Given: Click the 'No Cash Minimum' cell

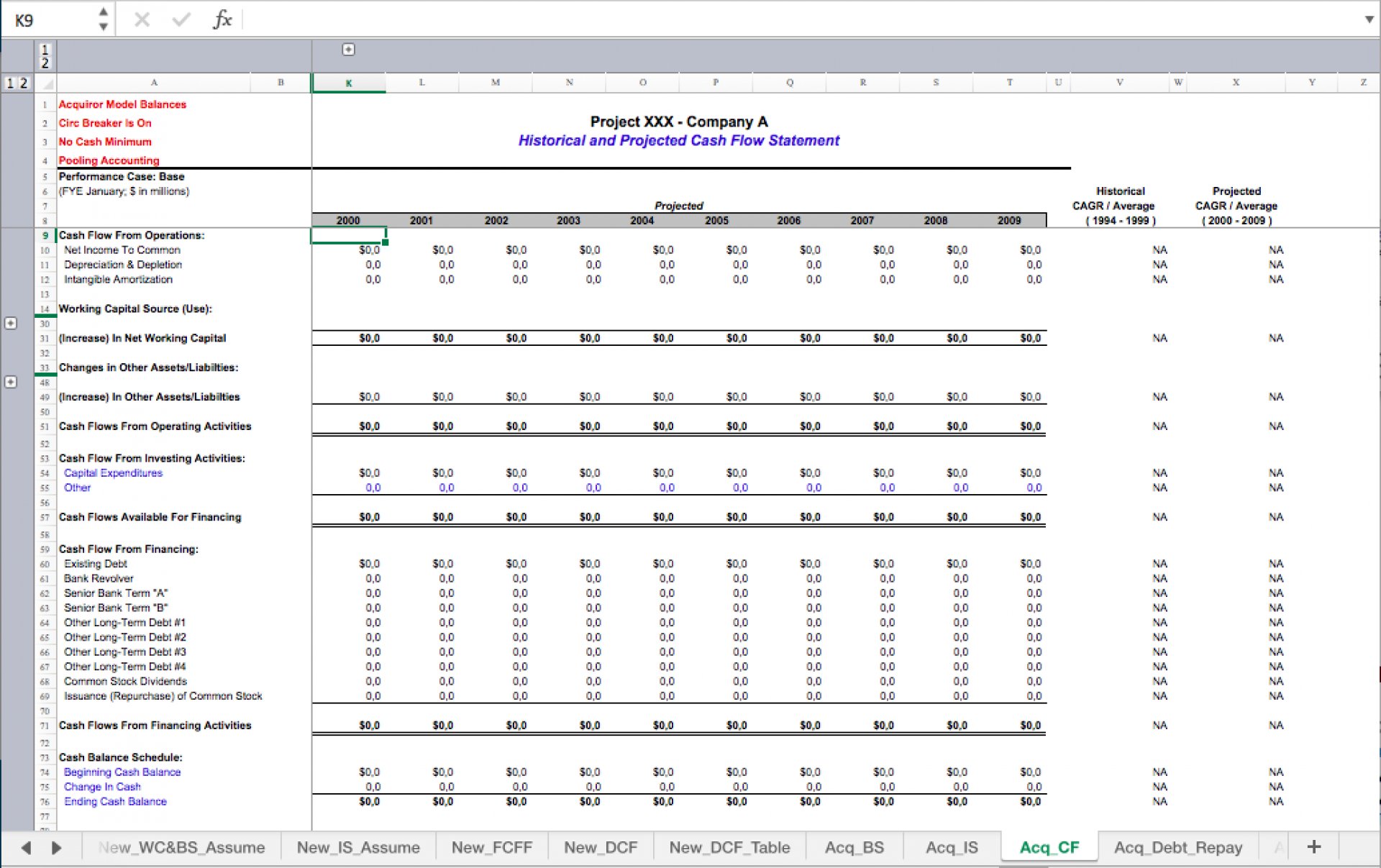Looking at the screenshot, I should pos(105,142).
